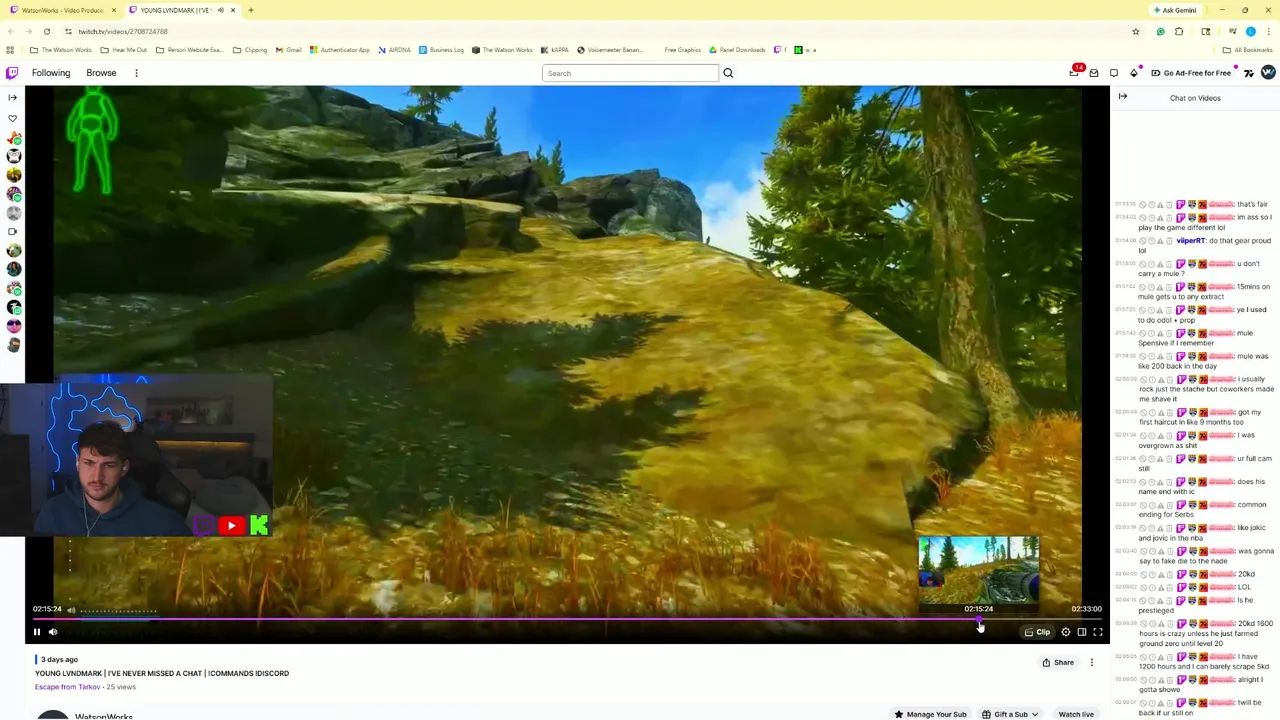Open the Browse page
Image resolution: width=1280 pixels, height=720 pixels.
click(x=101, y=73)
